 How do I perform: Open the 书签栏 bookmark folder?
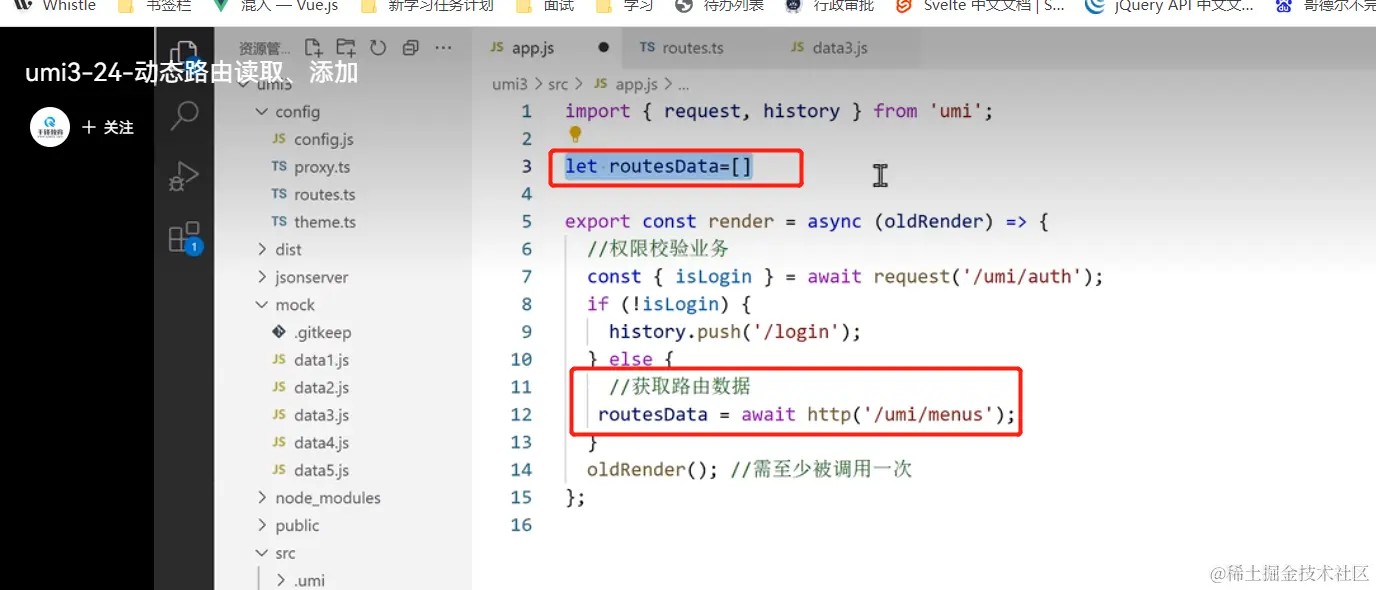coord(155,6)
